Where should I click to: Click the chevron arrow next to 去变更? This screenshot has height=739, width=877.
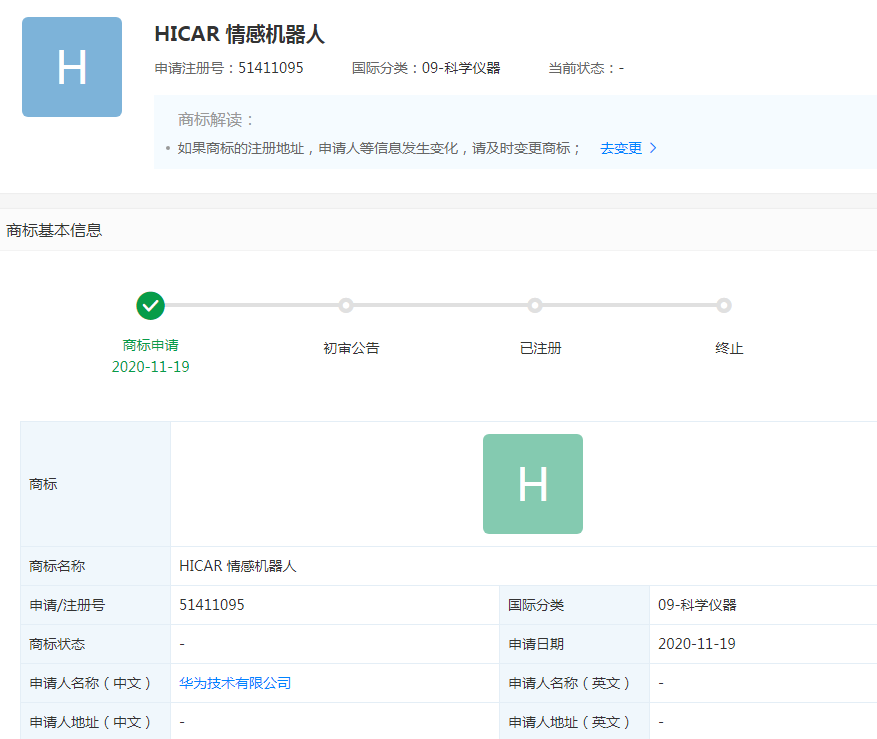(653, 148)
